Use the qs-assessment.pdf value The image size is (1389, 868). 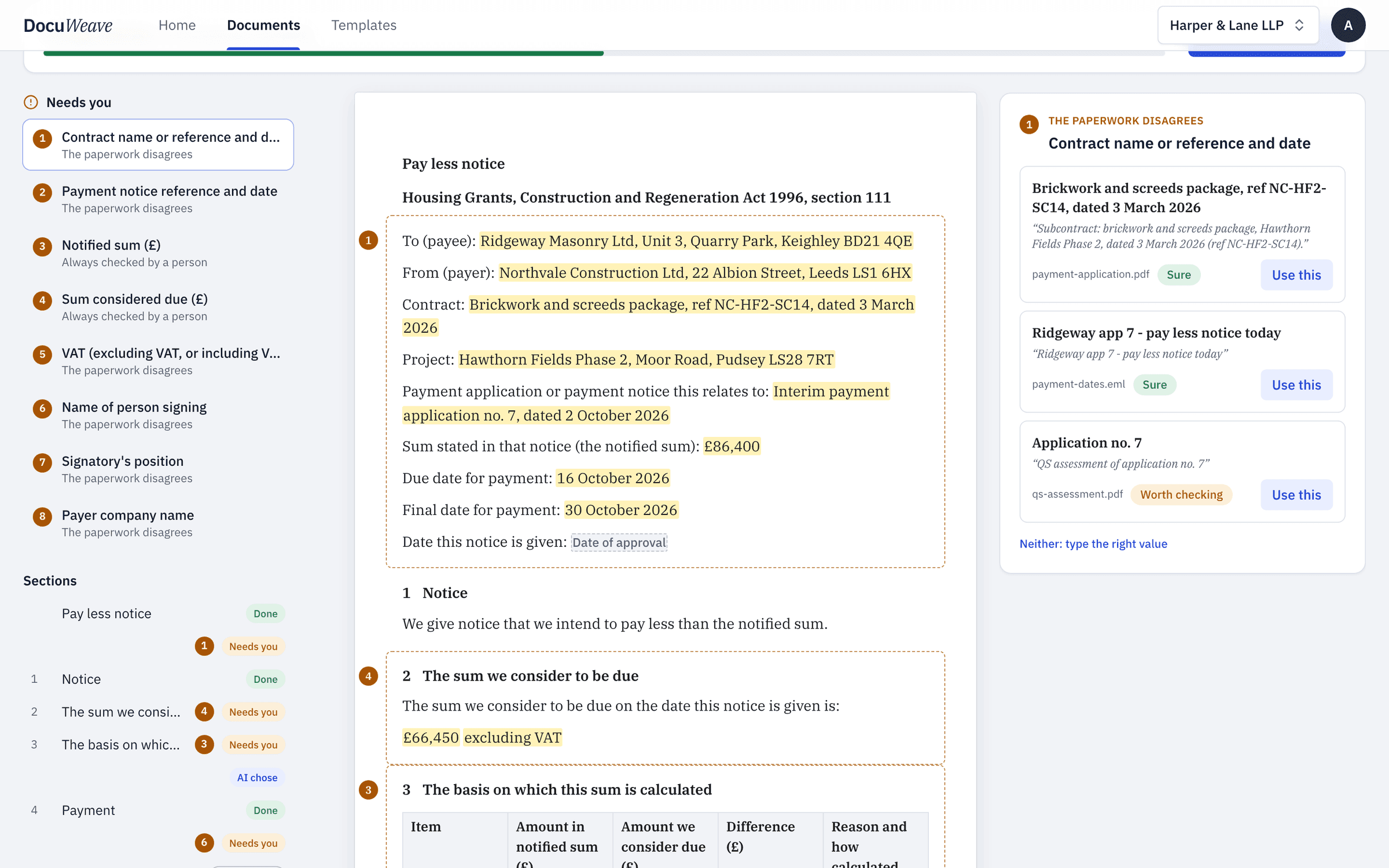(1296, 495)
